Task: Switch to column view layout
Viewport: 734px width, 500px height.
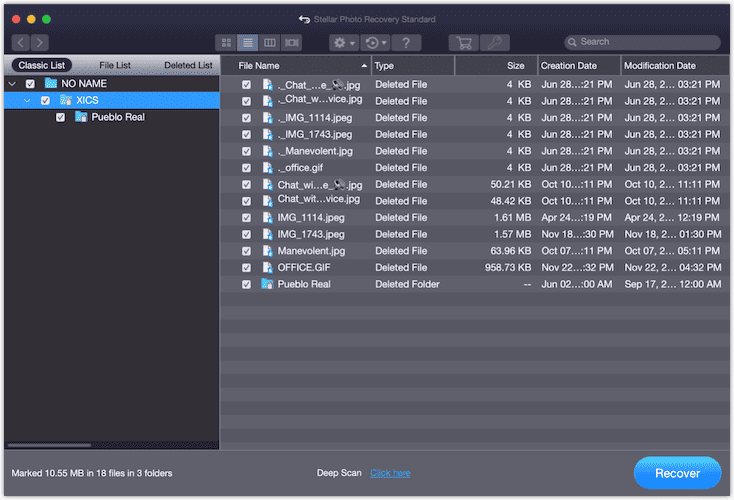Action: pyautogui.click(x=269, y=42)
